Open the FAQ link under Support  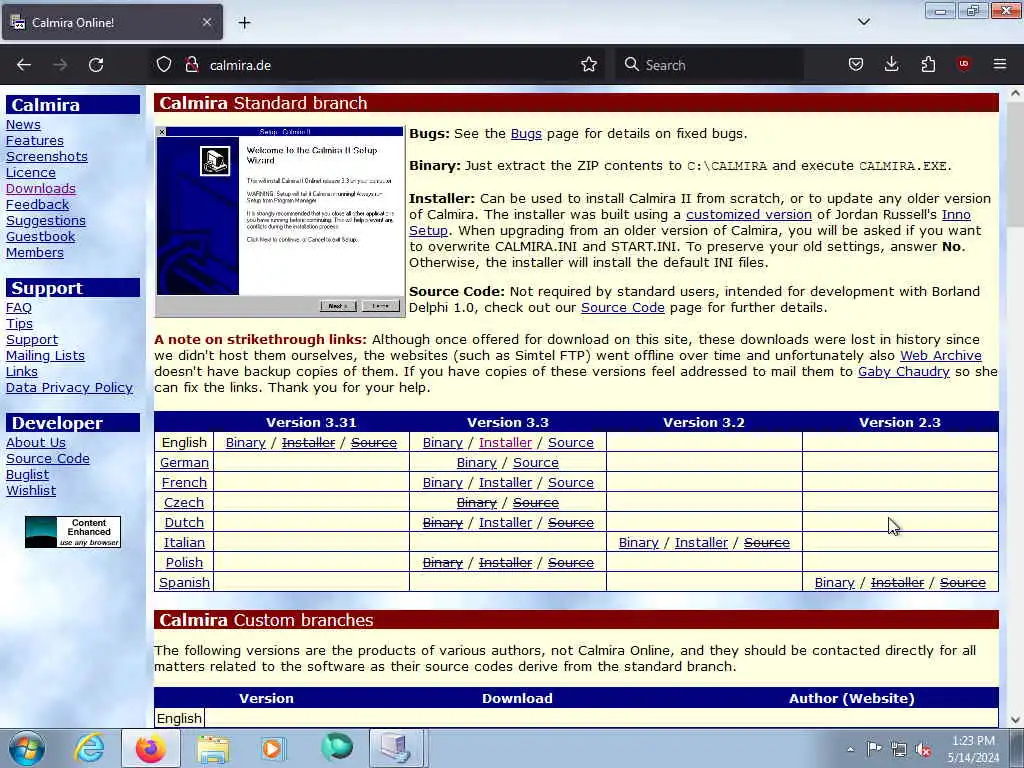[19, 308]
